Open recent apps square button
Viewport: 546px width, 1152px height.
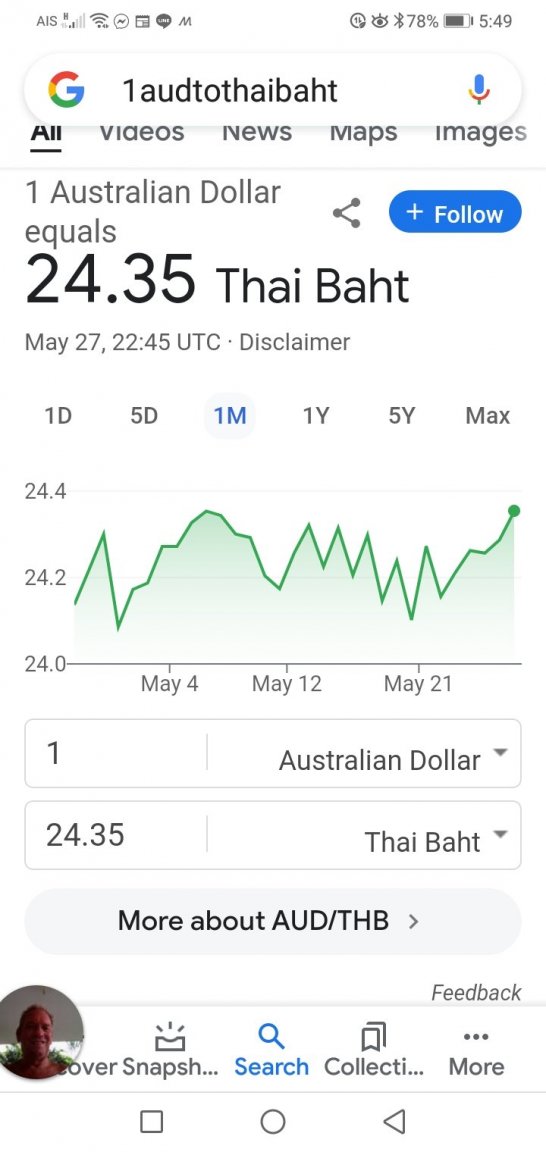[x=151, y=1121]
